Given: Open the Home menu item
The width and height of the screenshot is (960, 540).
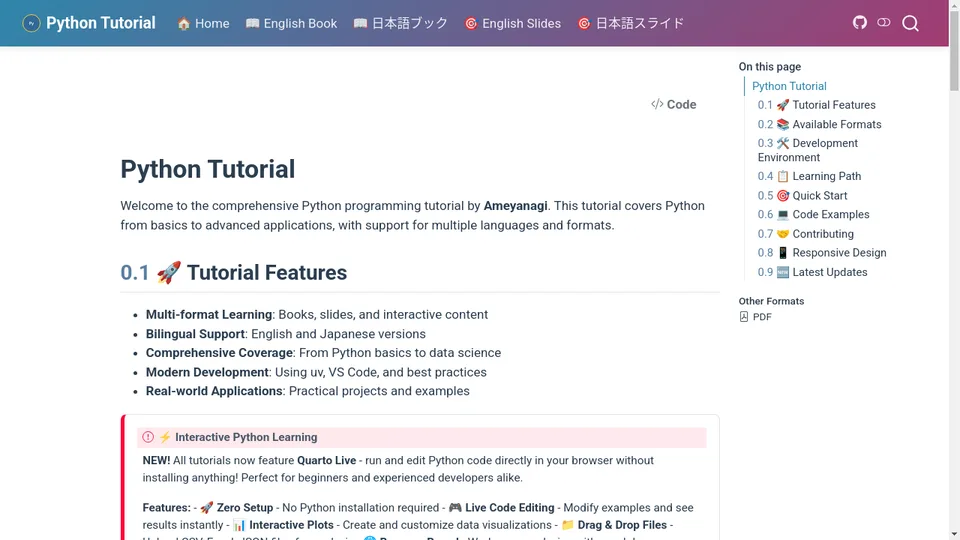Looking at the screenshot, I should click(203, 23).
